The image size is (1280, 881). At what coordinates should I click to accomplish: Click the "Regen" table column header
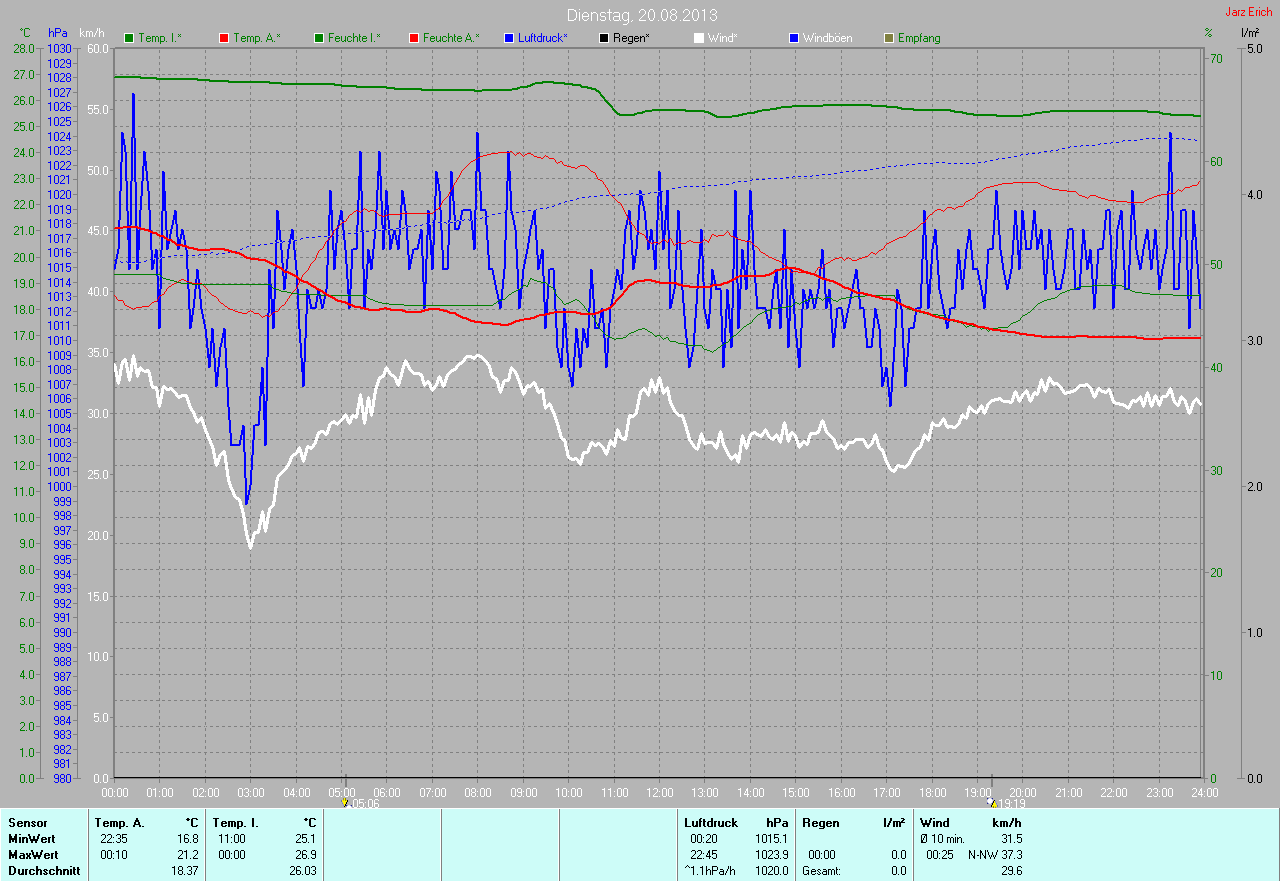click(x=822, y=823)
